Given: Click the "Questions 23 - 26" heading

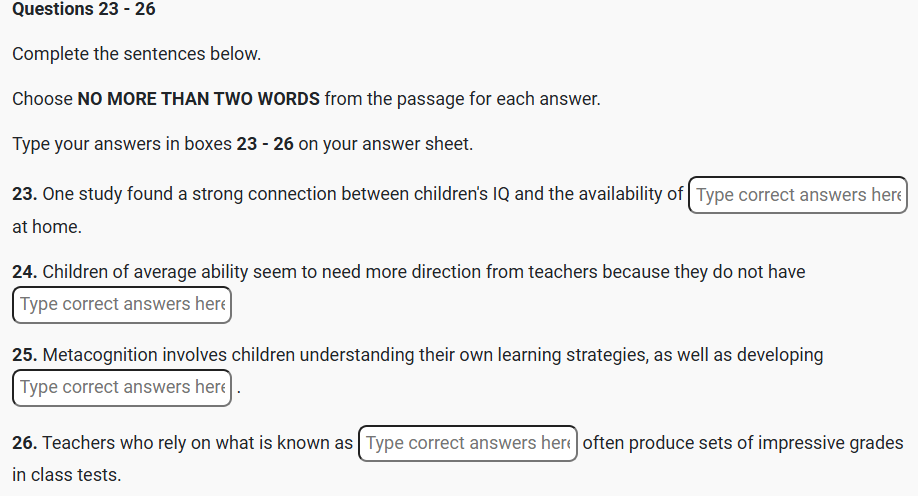Looking at the screenshot, I should point(84,10).
